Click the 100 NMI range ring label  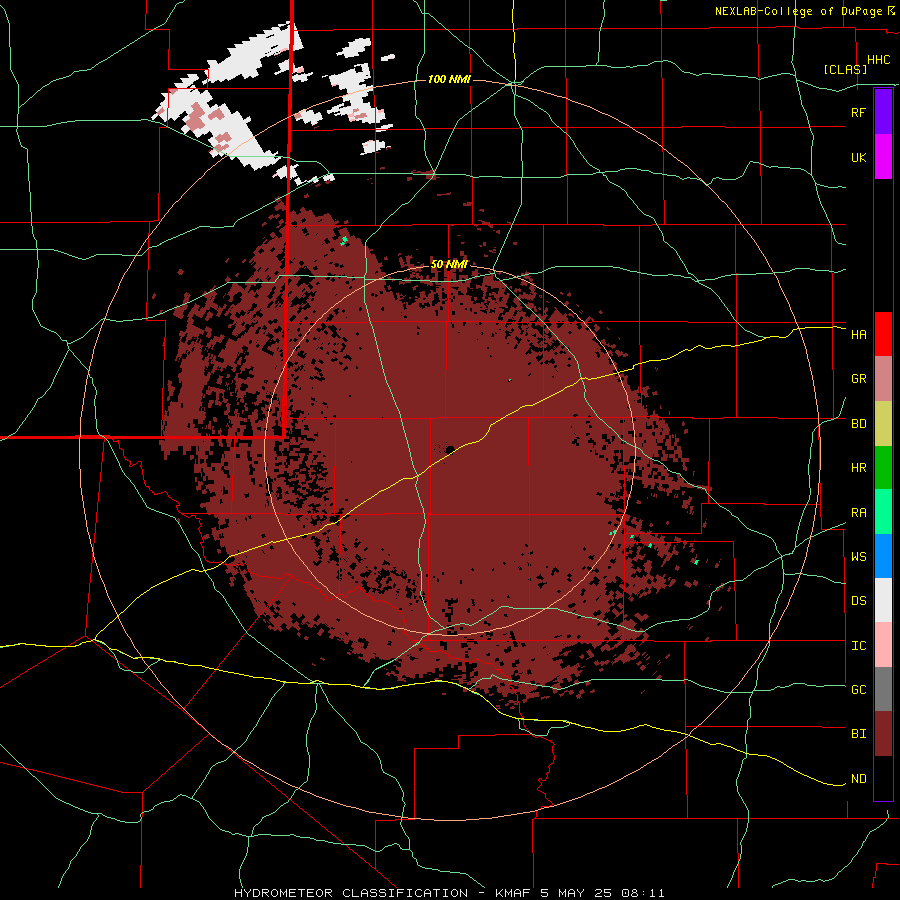click(x=449, y=79)
